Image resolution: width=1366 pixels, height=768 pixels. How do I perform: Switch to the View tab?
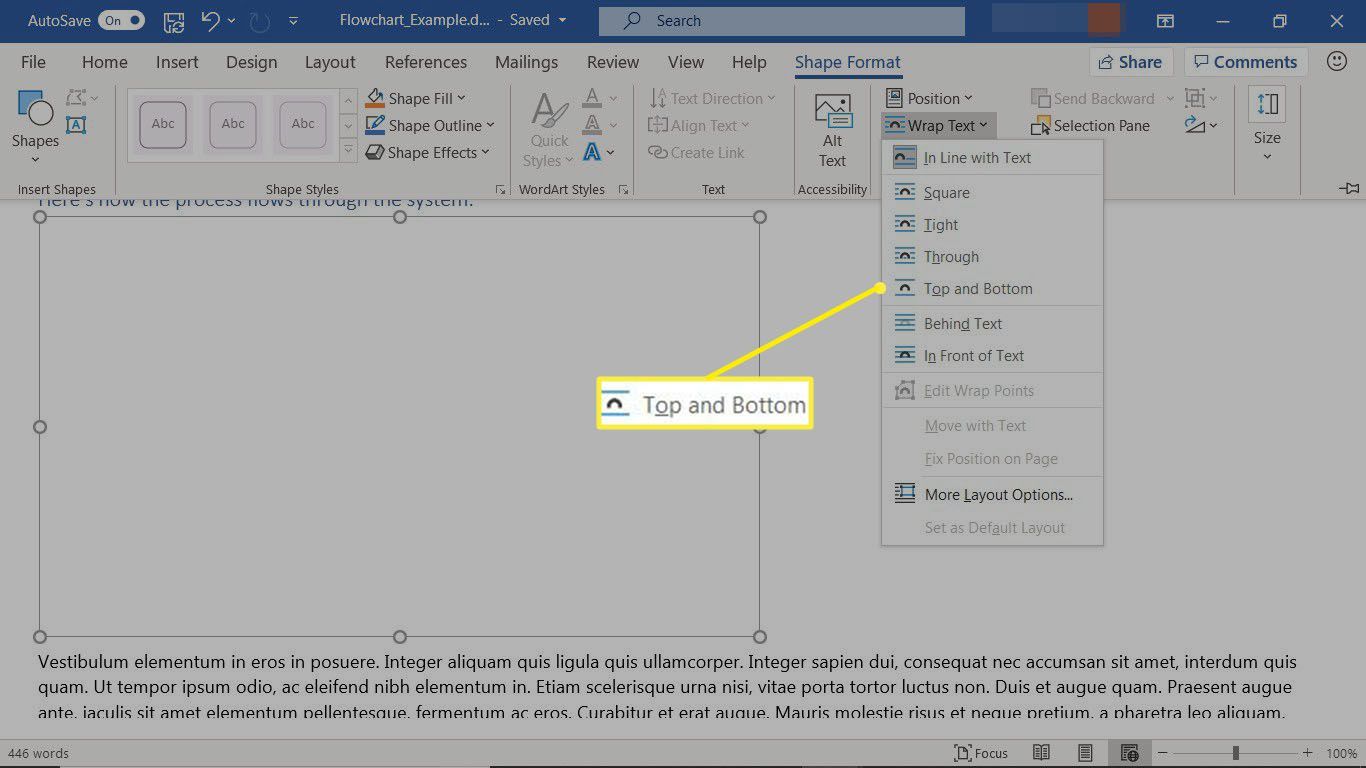686,62
